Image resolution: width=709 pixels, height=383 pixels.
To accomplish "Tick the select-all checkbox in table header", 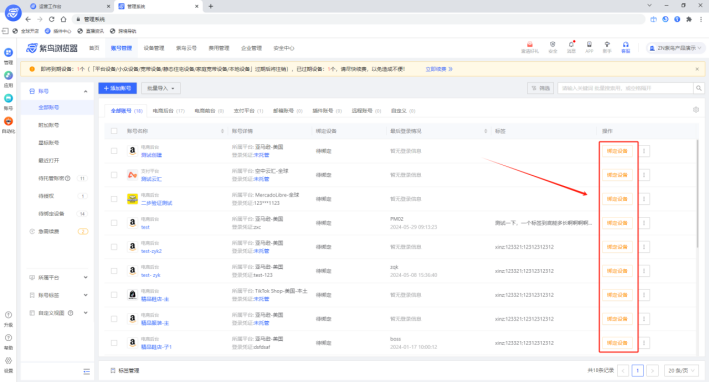I will pyautogui.click(x=114, y=131).
